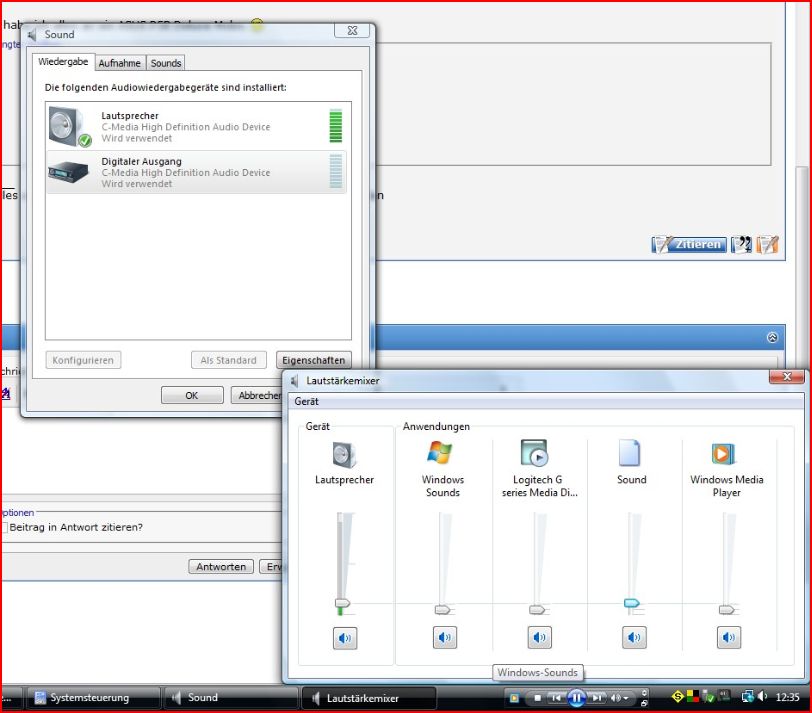812x713 pixels.
Task: Click the Zitieren button on the forum post
Action: (x=689, y=244)
